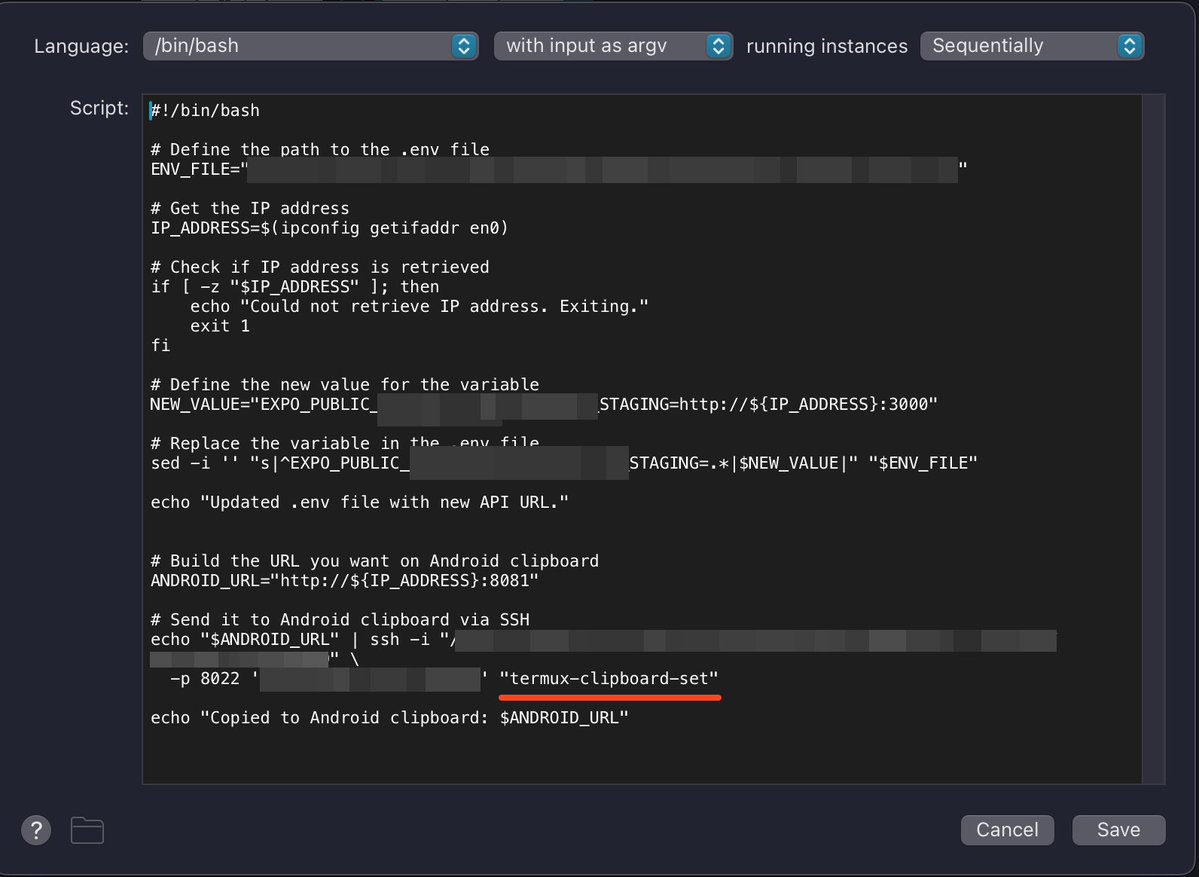
Task: Click the comment '# Build the URL you want on Android clipboard'
Action: (x=375, y=560)
